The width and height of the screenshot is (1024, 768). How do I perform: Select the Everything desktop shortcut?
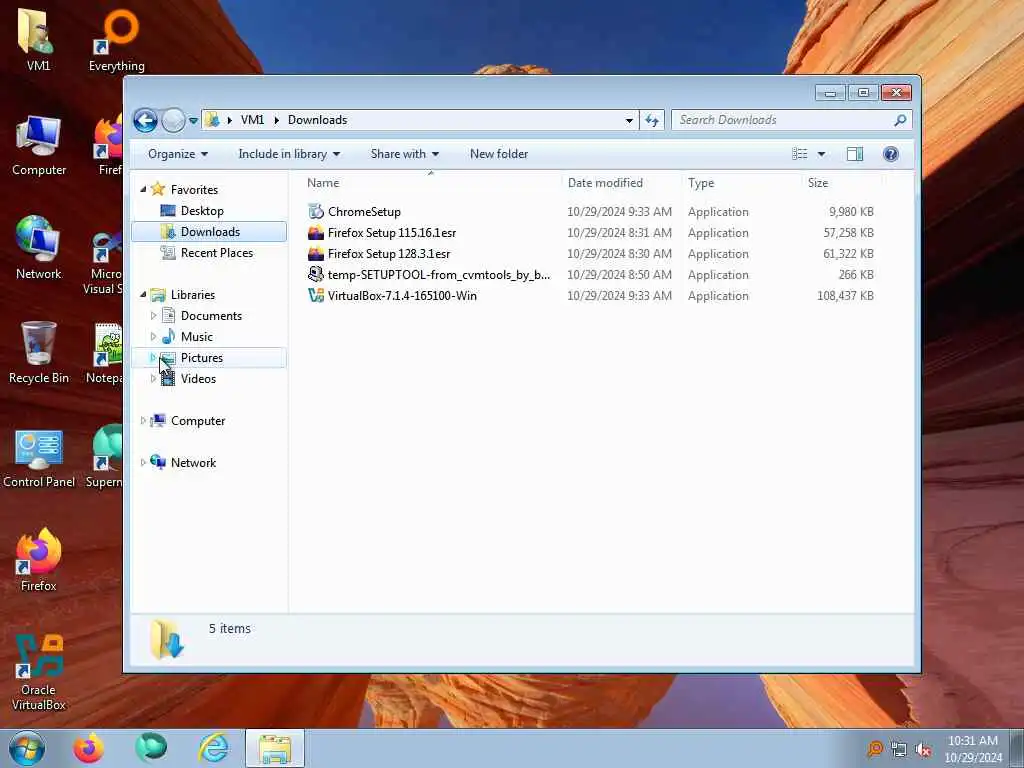pyautogui.click(x=116, y=40)
